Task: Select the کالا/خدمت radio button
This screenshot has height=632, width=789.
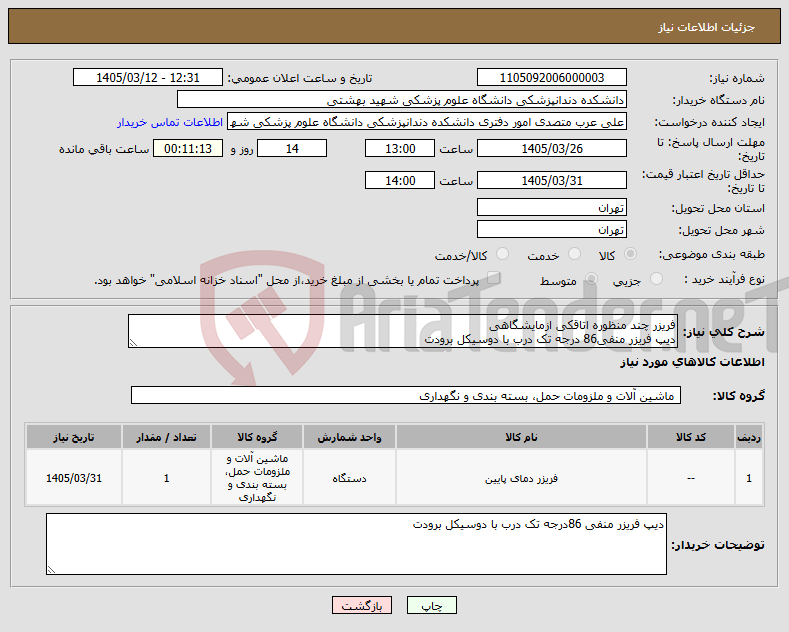Action: (x=502, y=254)
